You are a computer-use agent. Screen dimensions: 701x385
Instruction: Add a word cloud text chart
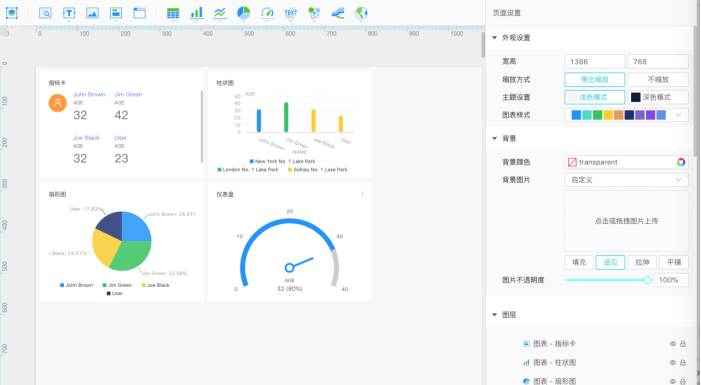pyautogui.click(x=291, y=13)
